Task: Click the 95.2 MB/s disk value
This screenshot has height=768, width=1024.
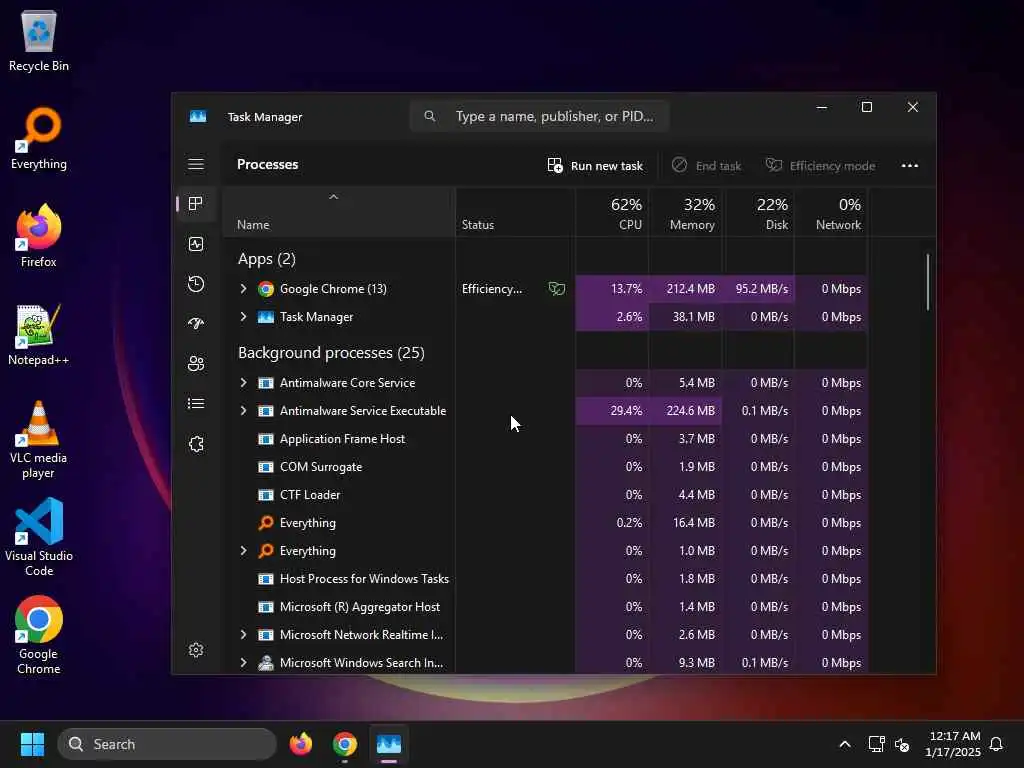Action: click(761, 289)
